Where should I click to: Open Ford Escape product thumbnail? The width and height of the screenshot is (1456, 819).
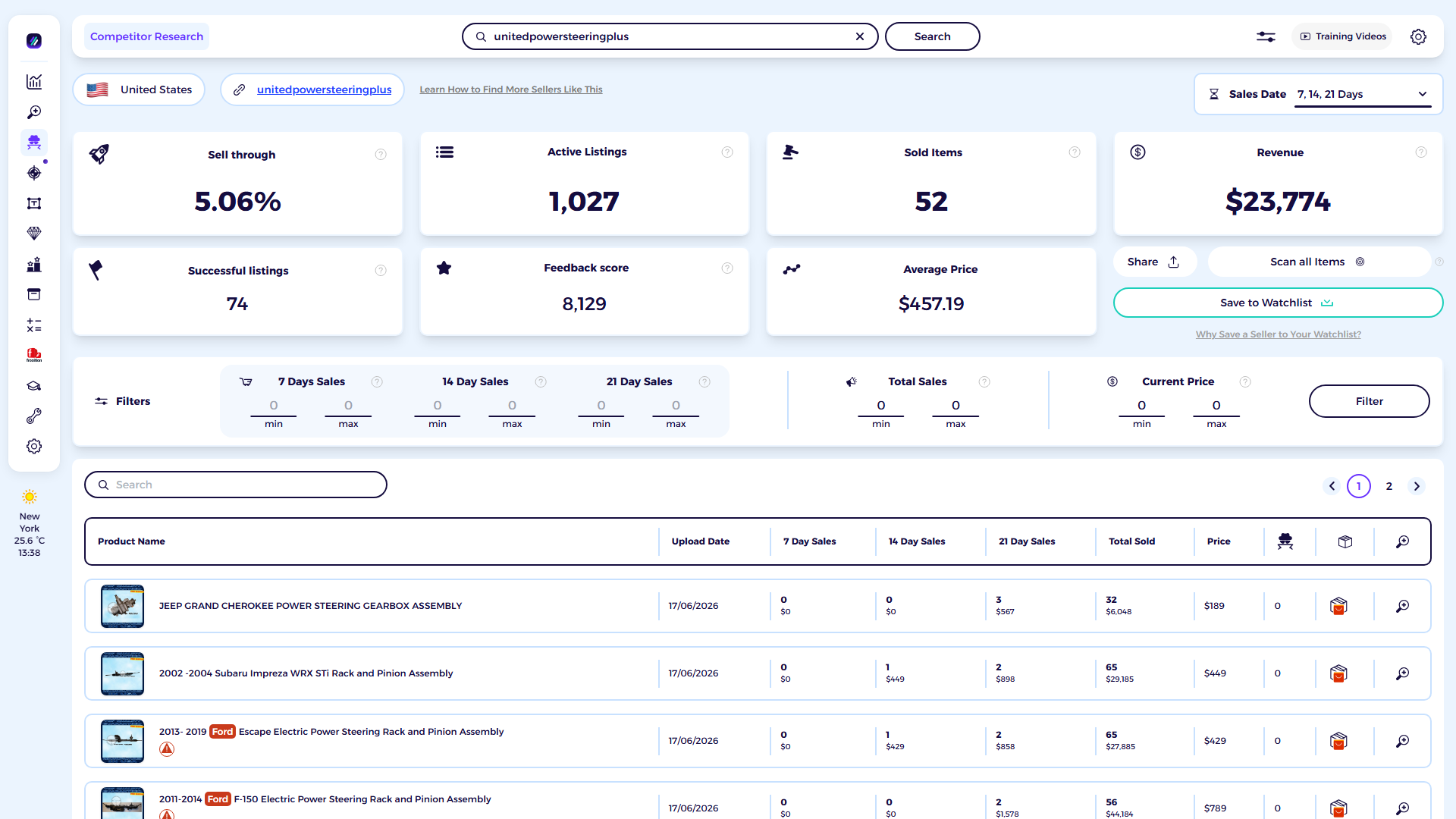tap(122, 741)
